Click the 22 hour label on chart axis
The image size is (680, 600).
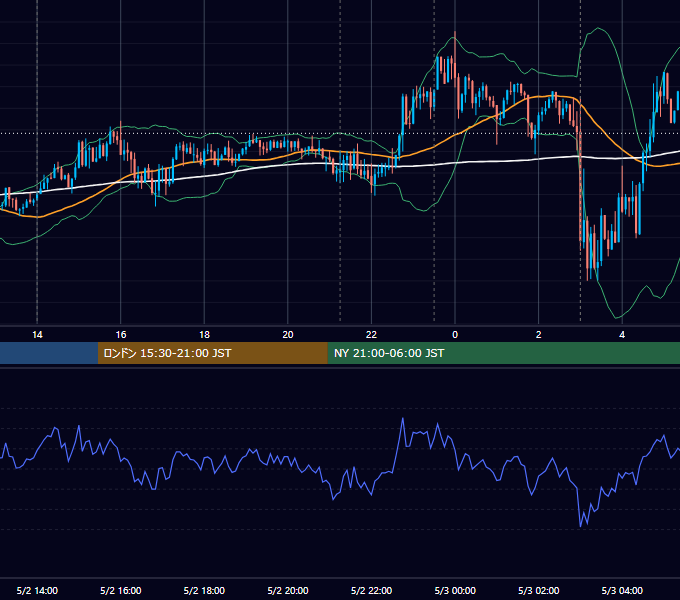pos(371,335)
